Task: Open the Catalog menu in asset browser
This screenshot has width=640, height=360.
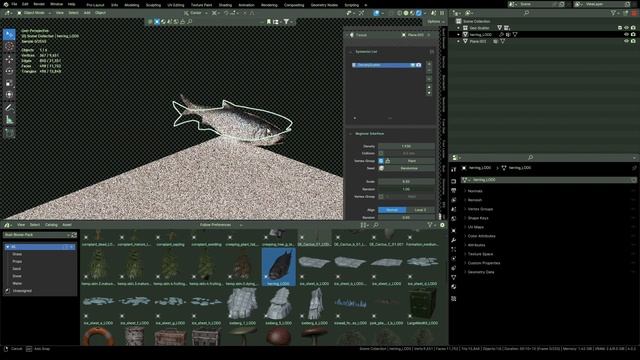Action: [51, 225]
